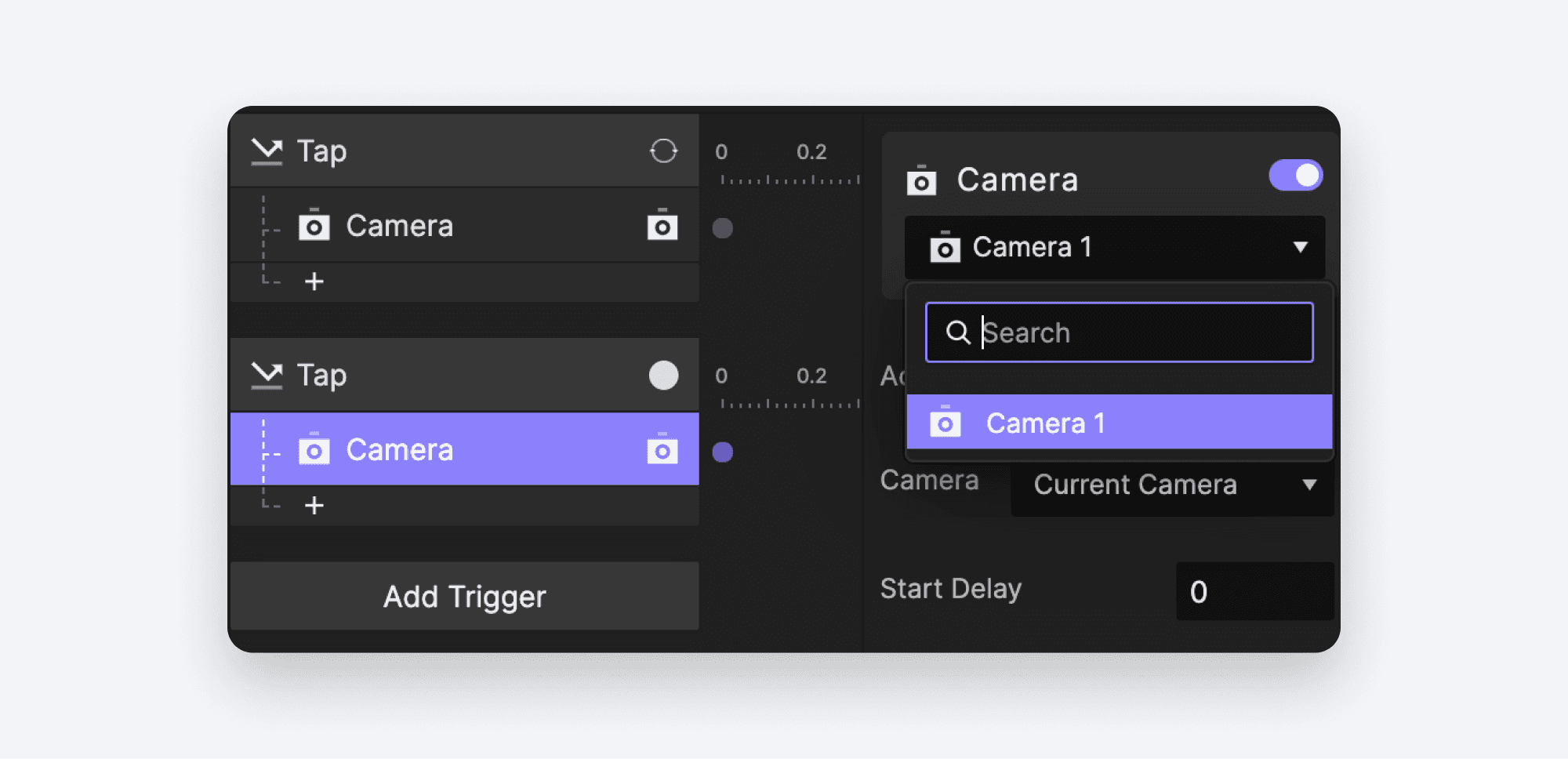The image size is (1568, 759).
Task: Open the Current Camera dropdown
Action: pos(1311,485)
